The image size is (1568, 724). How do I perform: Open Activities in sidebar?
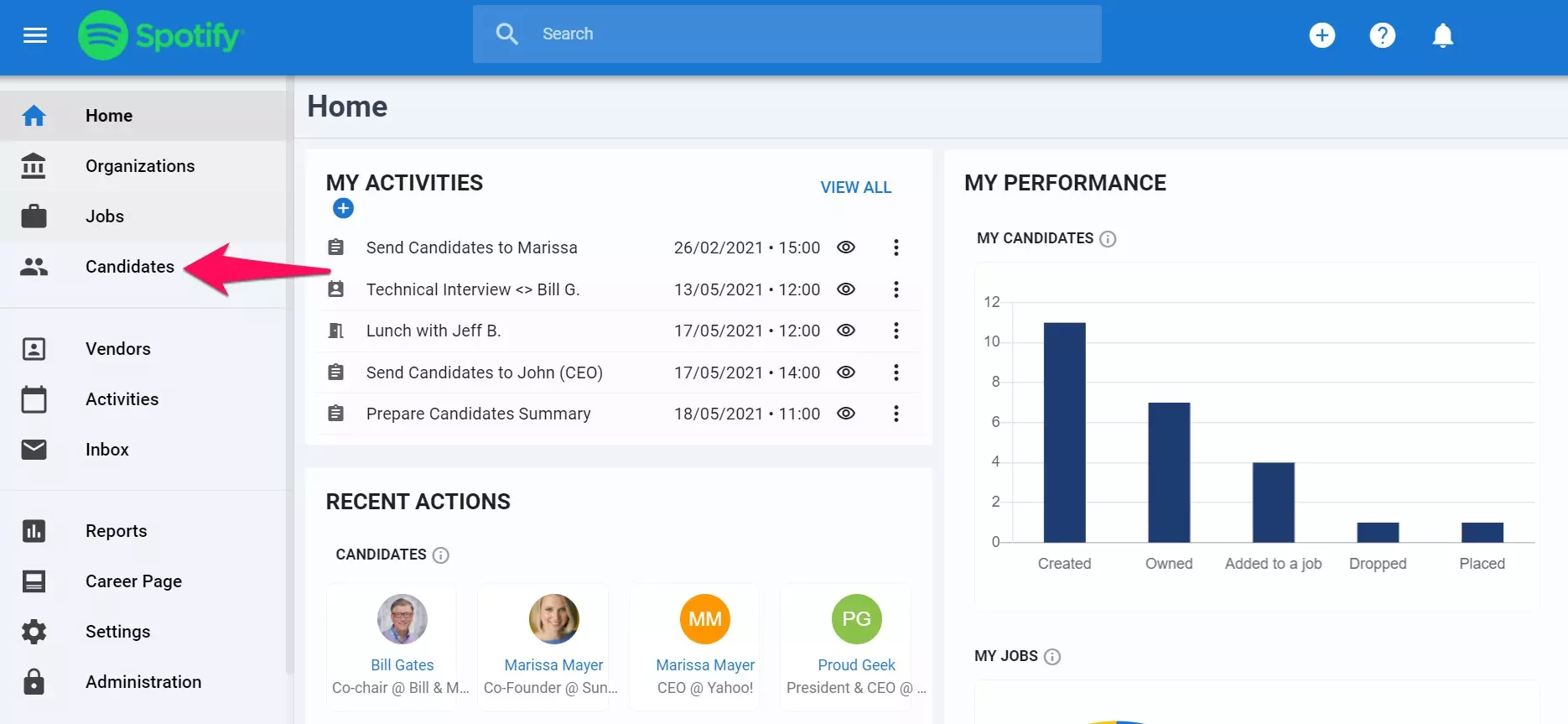[x=122, y=399]
